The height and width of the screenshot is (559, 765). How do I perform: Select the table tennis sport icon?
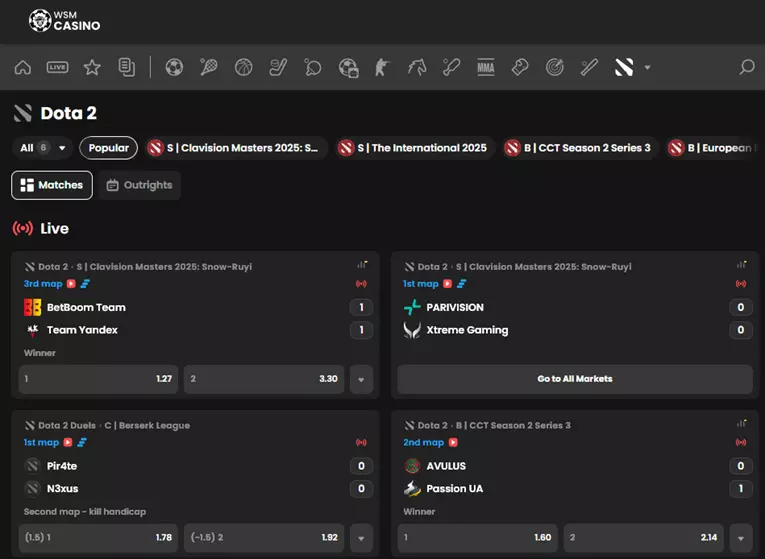(x=313, y=67)
